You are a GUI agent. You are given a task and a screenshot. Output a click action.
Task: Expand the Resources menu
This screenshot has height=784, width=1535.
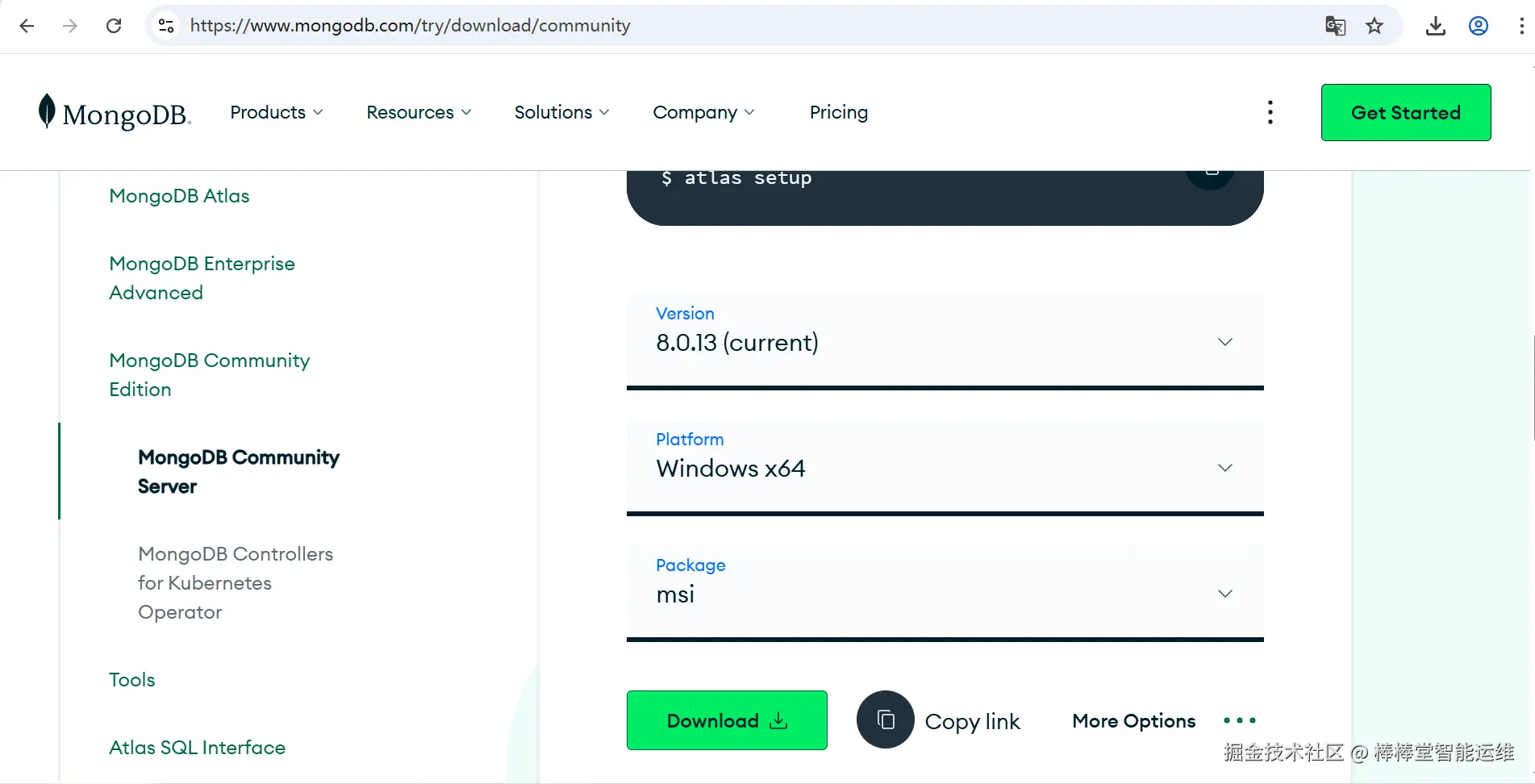(x=419, y=112)
